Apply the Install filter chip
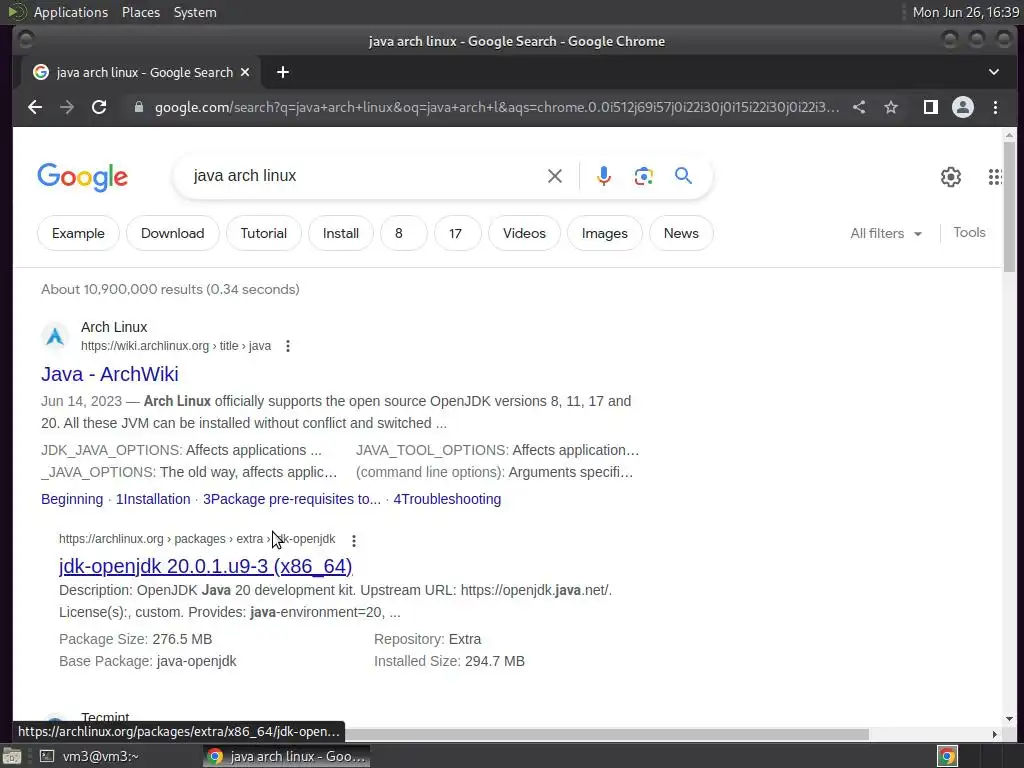Image resolution: width=1024 pixels, height=768 pixels. pyautogui.click(x=341, y=233)
